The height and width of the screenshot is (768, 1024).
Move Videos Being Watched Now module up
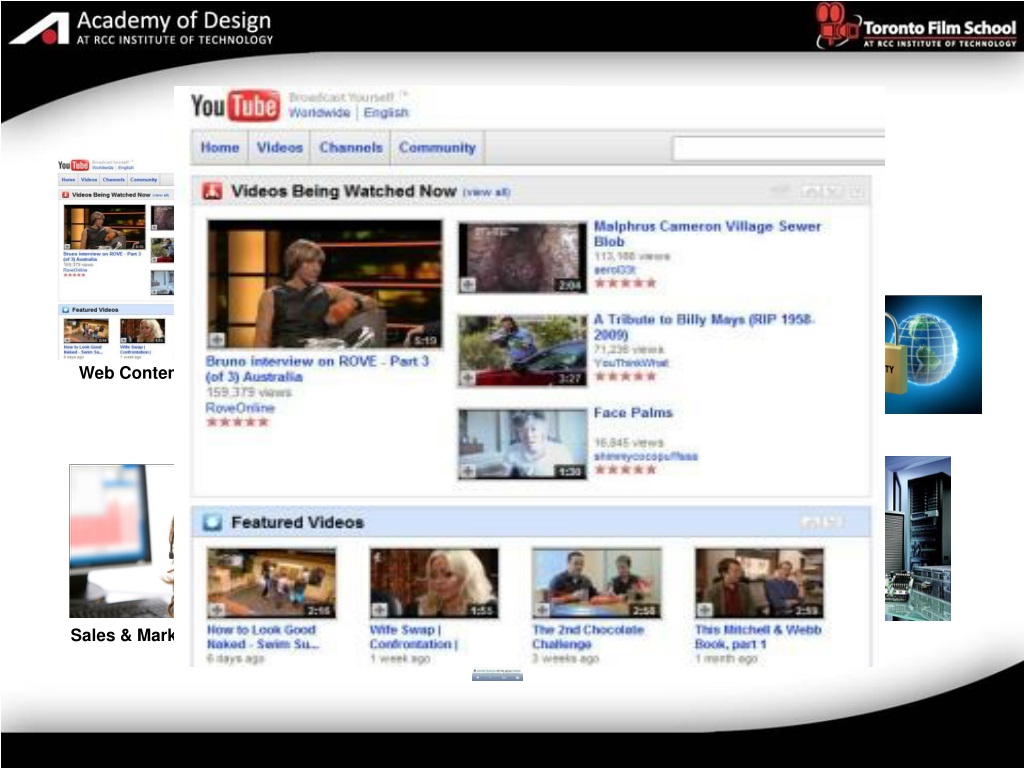click(810, 191)
